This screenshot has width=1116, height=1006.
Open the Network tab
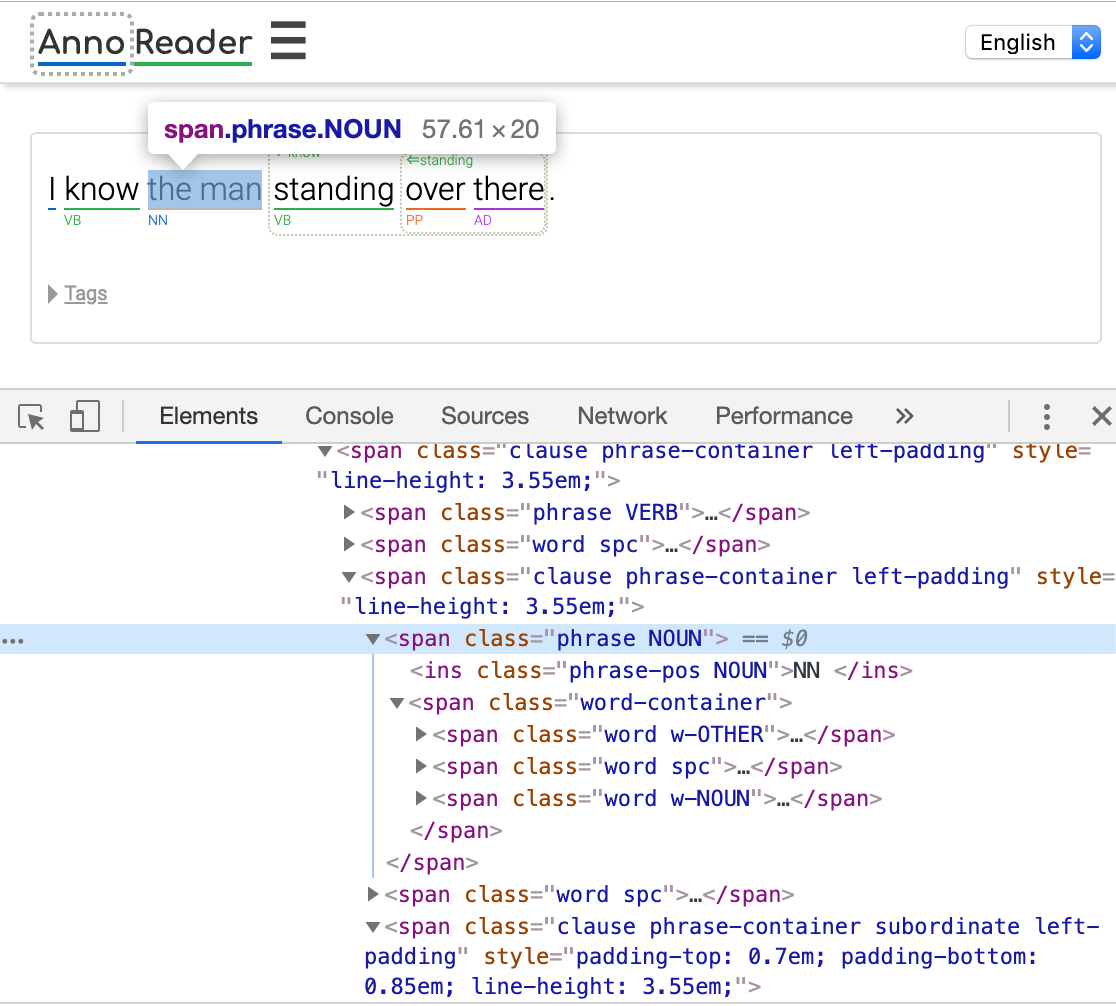[621, 417]
